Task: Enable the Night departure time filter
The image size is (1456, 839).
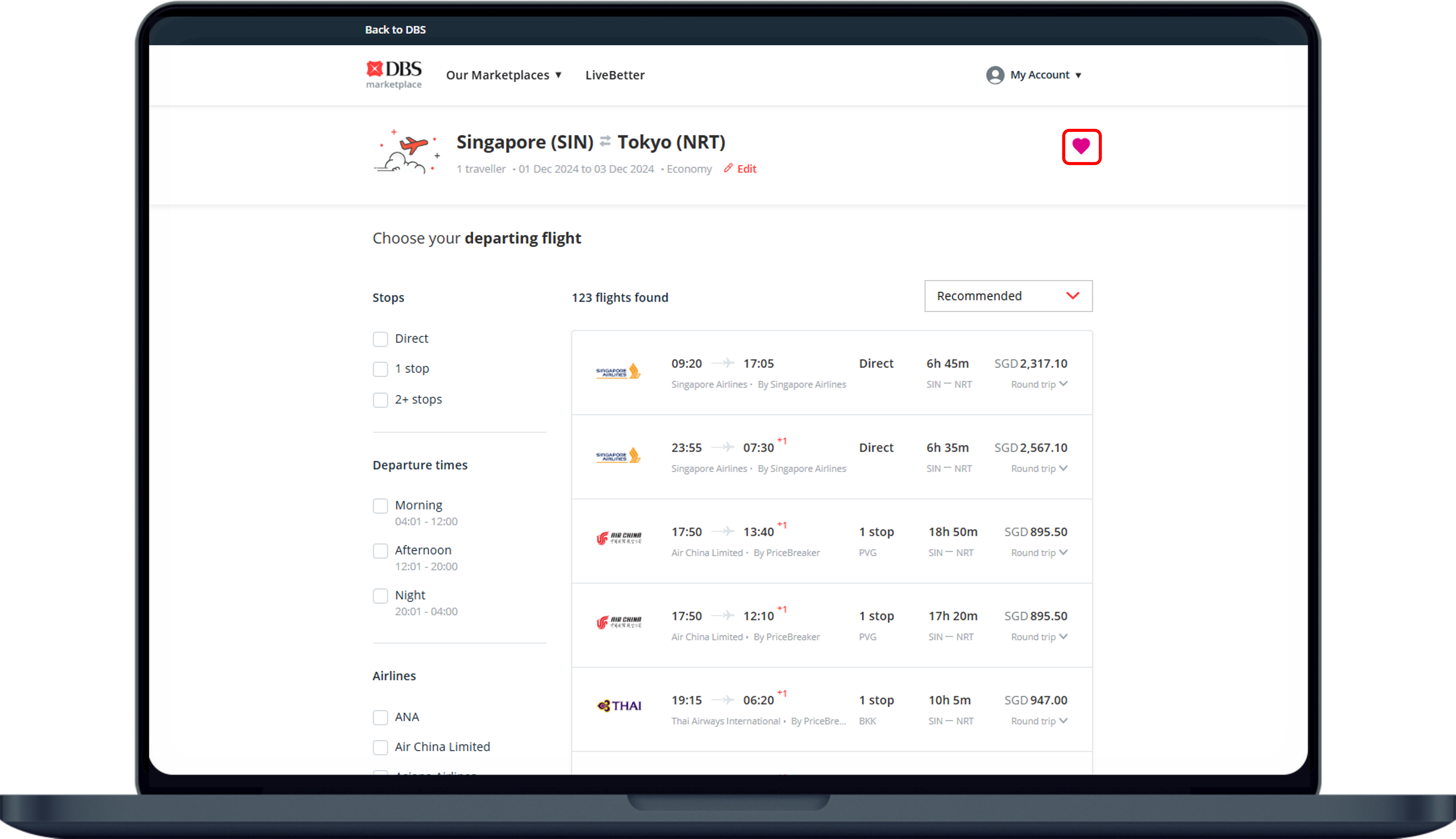Action: [x=380, y=596]
